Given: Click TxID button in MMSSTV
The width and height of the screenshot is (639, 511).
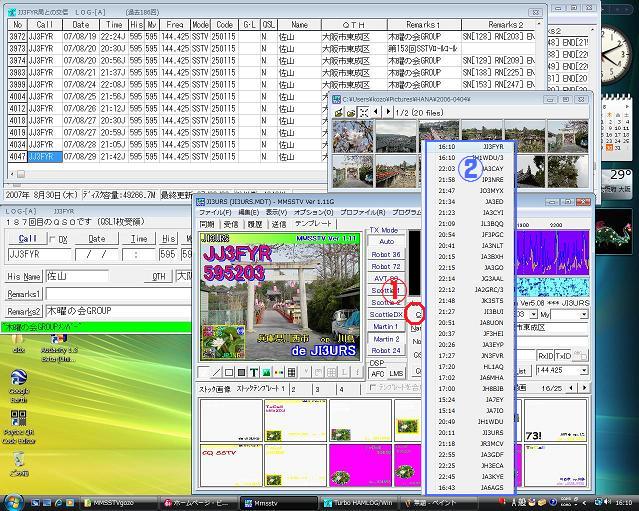Looking at the screenshot, I should (x=563, y=356).
